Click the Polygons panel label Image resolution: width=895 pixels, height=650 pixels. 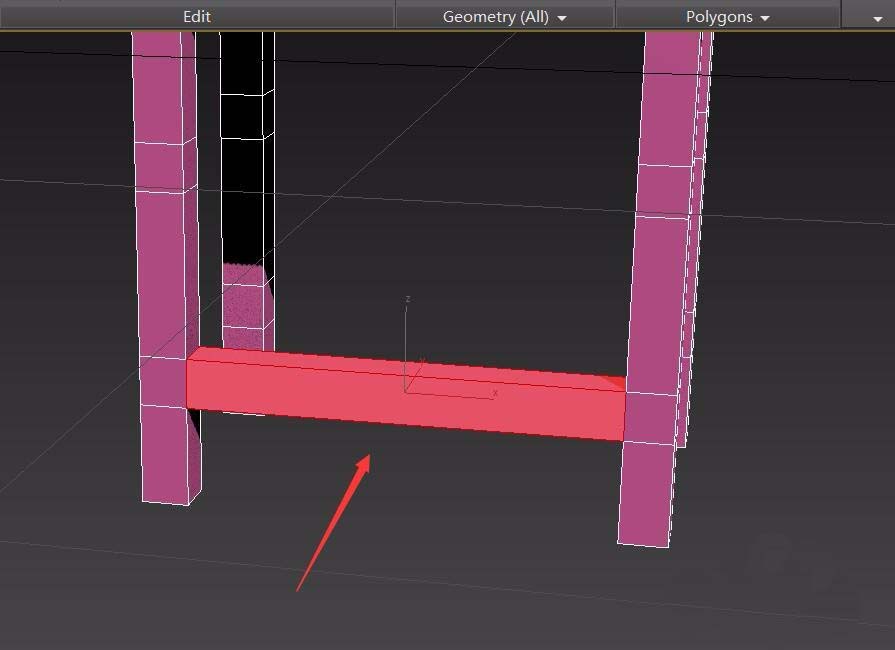point(720,16)
